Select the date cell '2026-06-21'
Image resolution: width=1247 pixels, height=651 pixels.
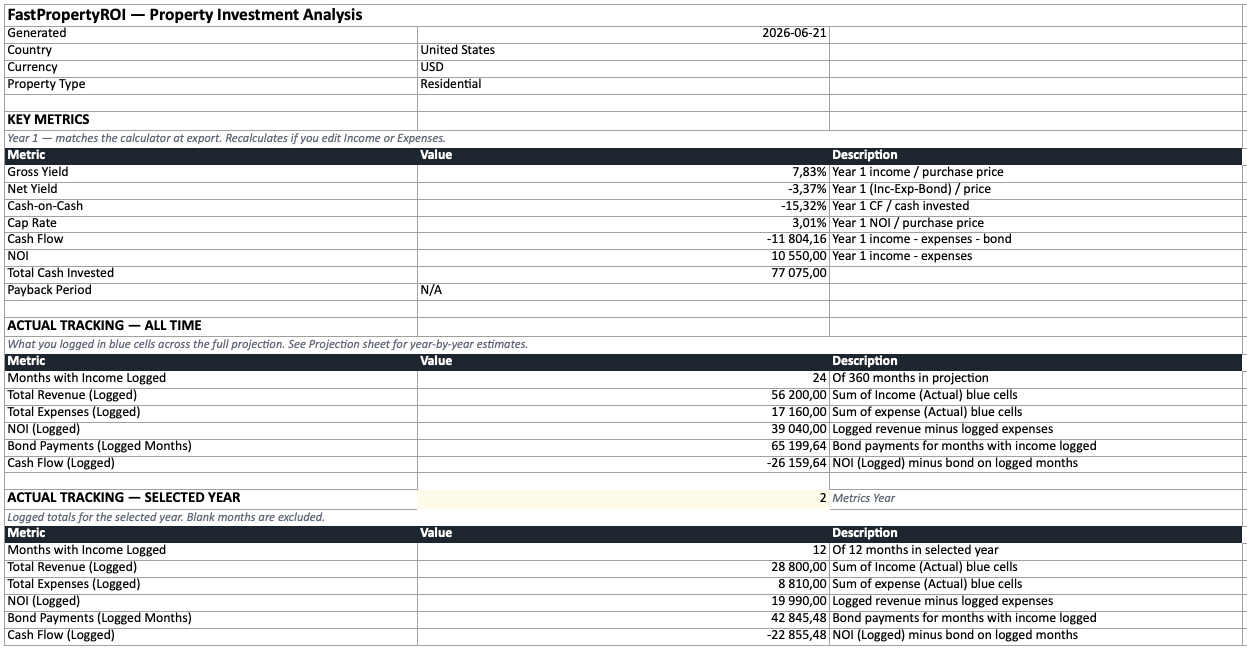click(x=623, y=33)
